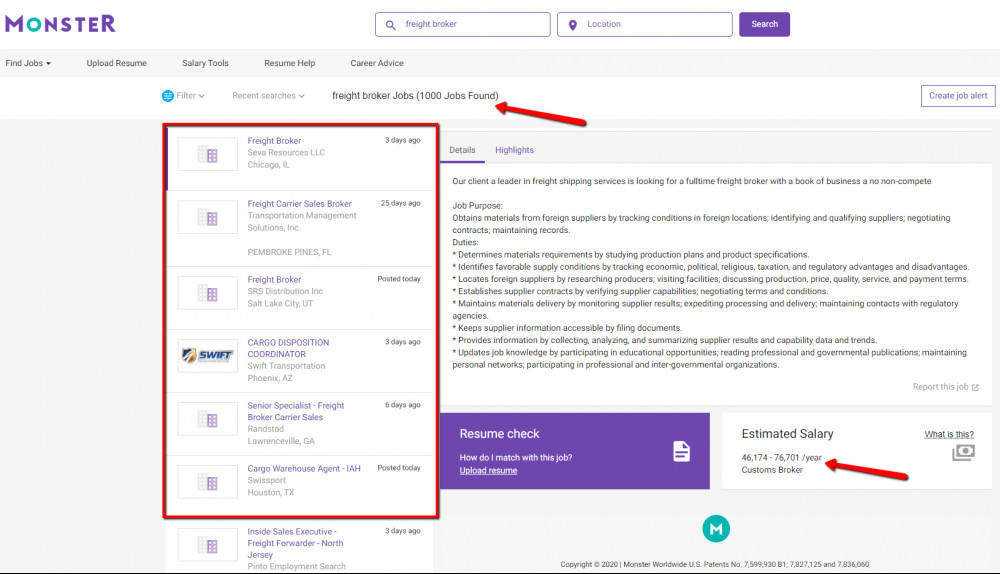The width and height of the screenshot is (1000, 574).
Task: Open the Freight Carrier Sales Broker job
Action: (x=299, y=204)
